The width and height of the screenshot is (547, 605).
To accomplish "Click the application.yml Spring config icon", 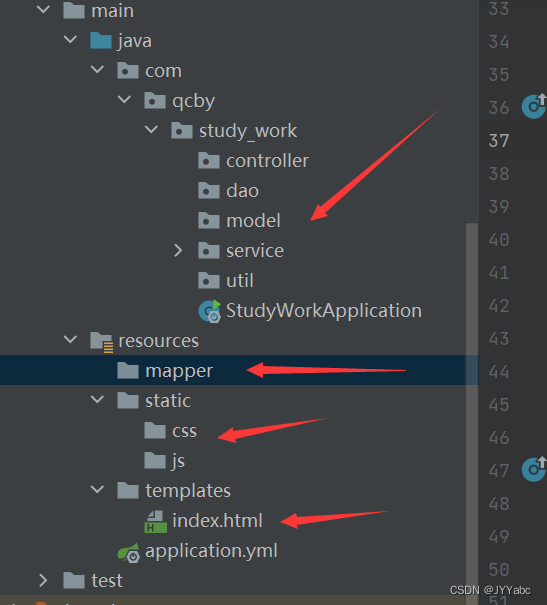I will point(128,553).
